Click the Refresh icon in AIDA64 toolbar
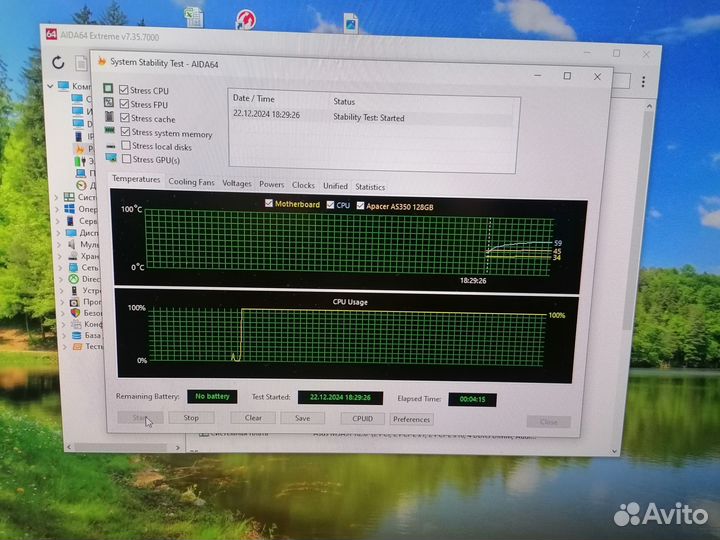Image resolution: width=720 pixels, height=540 pixels. 58,62
